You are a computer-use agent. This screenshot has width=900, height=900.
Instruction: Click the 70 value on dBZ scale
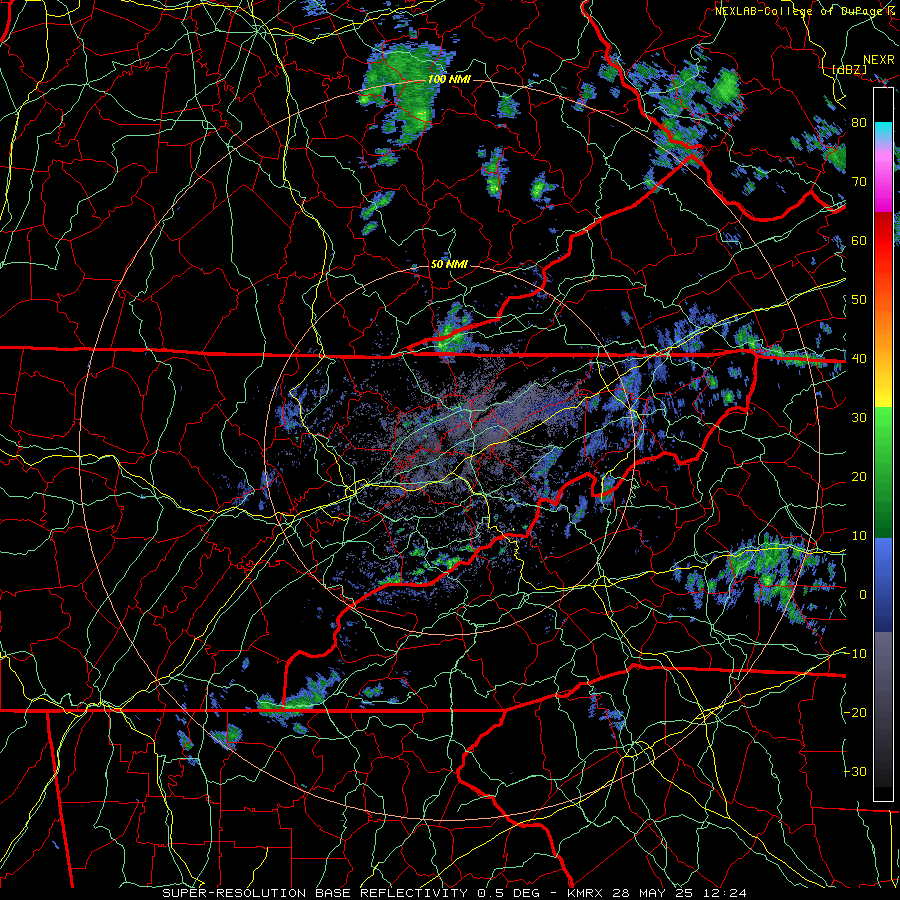859,181
